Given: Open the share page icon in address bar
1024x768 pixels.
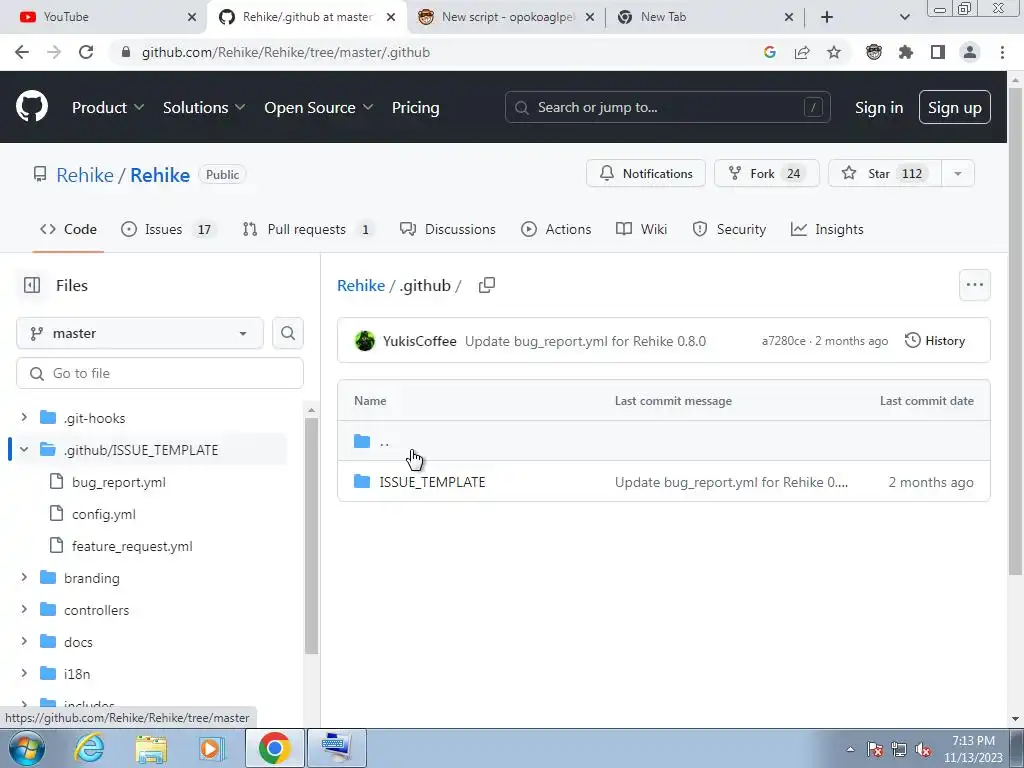Looking at the screenshot, I should (x=802, y=52).
